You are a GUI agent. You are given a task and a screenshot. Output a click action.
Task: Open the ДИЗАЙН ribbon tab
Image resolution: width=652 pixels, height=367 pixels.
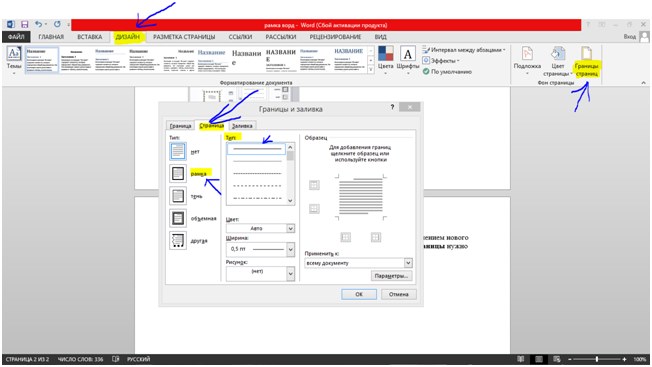coord(128,37)
